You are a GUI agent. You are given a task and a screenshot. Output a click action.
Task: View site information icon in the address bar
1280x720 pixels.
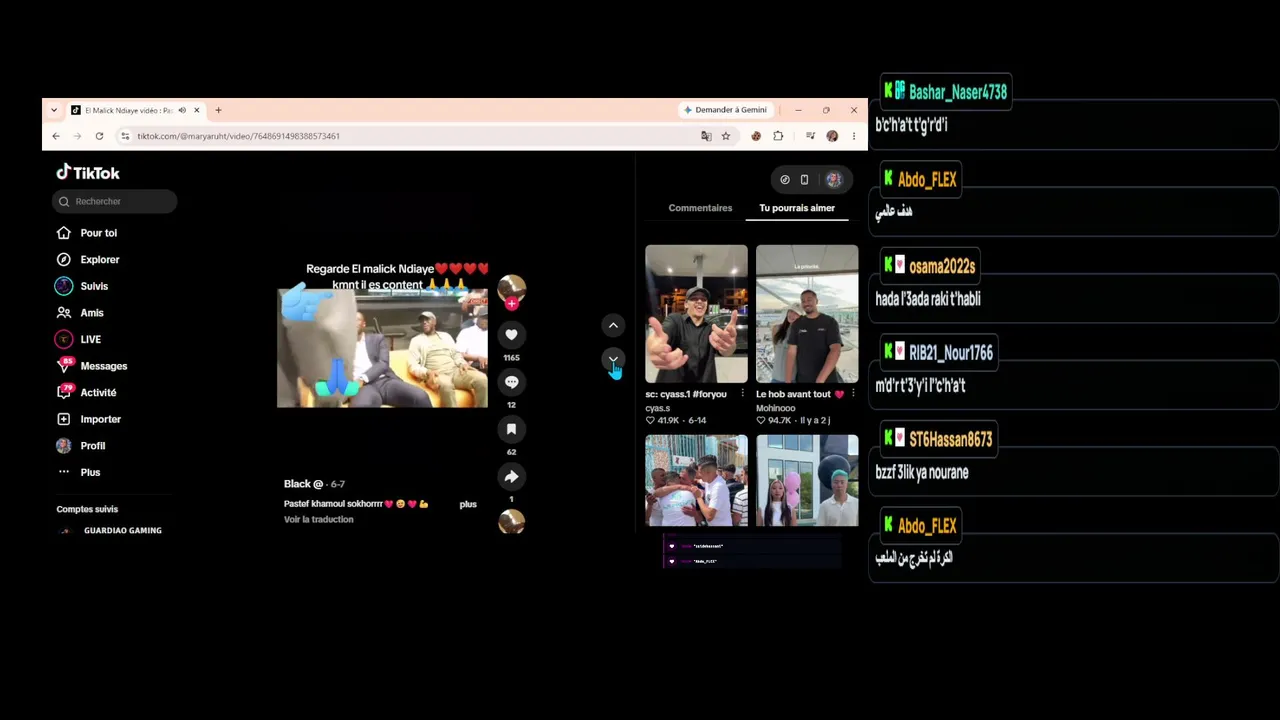(x=125, y=136)
